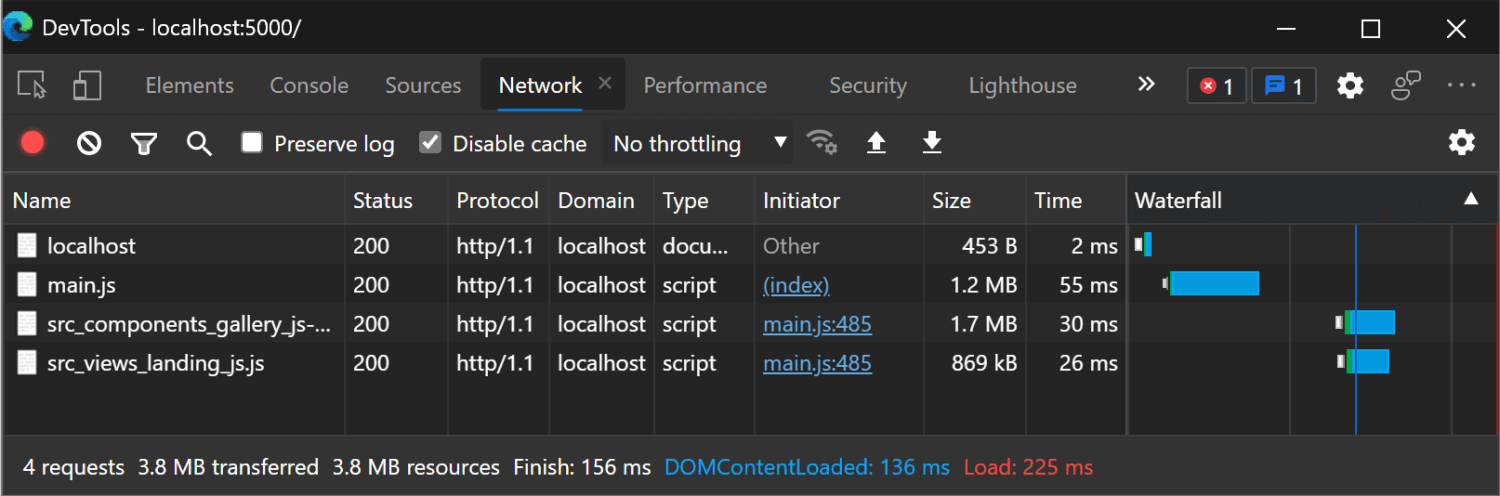This screenshot has width=1500, height=496.
Task: Sort by Type column header
Action: click(704, 201)
